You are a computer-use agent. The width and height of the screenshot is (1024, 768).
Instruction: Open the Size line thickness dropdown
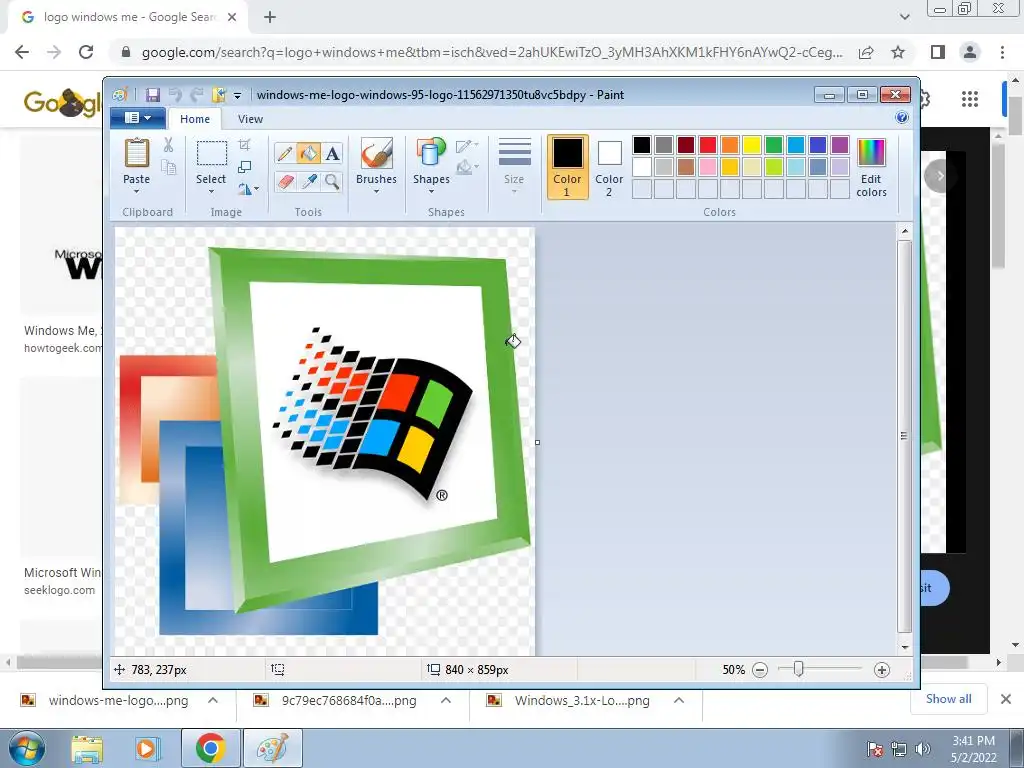(514, 167)
